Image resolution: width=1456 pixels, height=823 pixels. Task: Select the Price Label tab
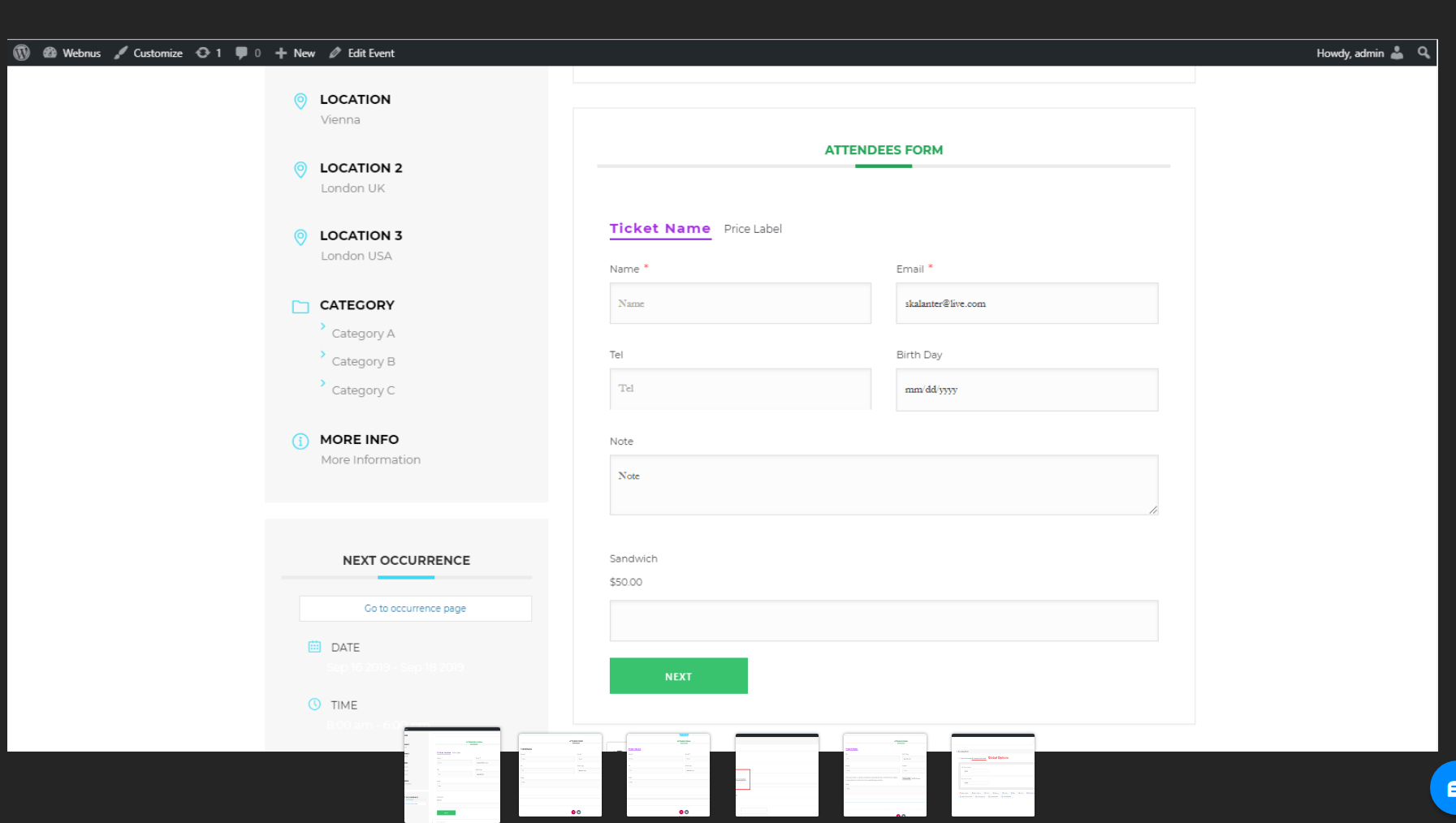752,228
